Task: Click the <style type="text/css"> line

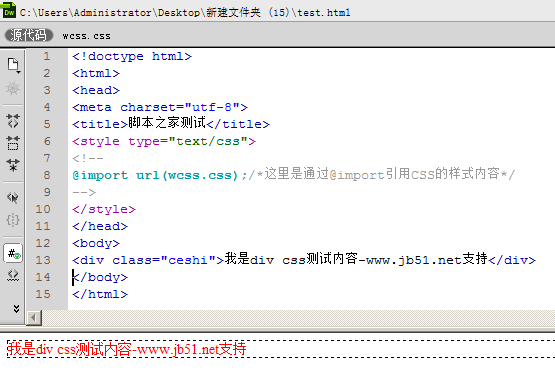Action: click(x=164, y=141)
